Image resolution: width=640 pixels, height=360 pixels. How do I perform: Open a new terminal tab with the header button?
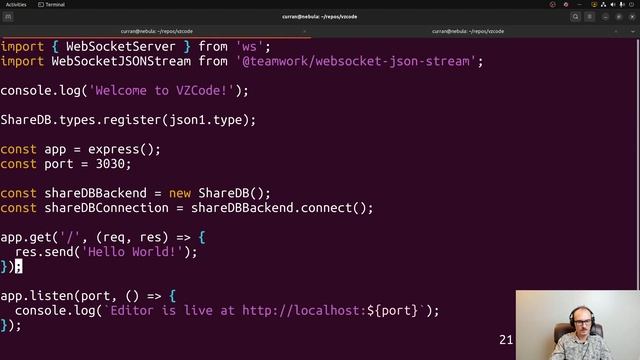tap(8, 17)
